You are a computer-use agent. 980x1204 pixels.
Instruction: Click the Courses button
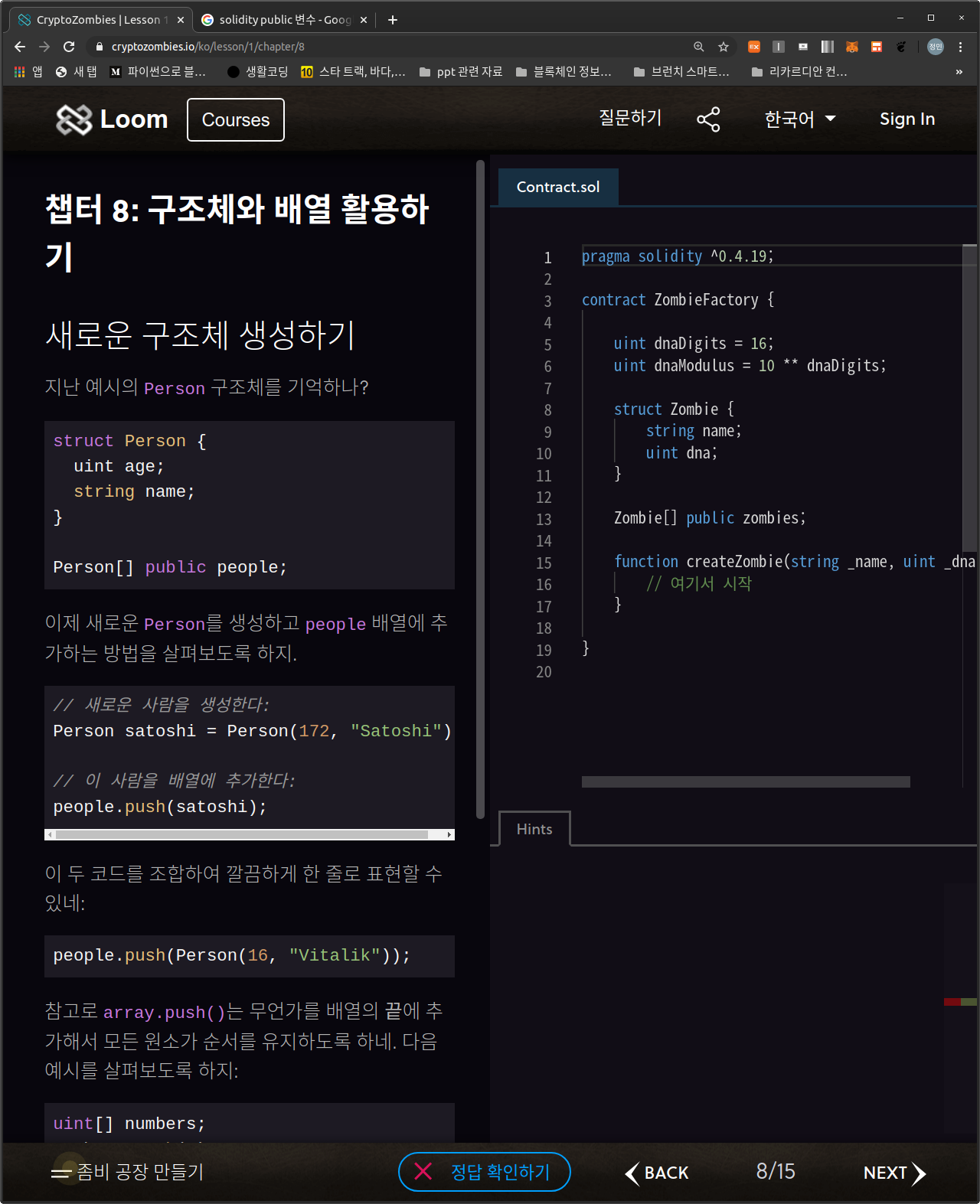coord(236,120)
